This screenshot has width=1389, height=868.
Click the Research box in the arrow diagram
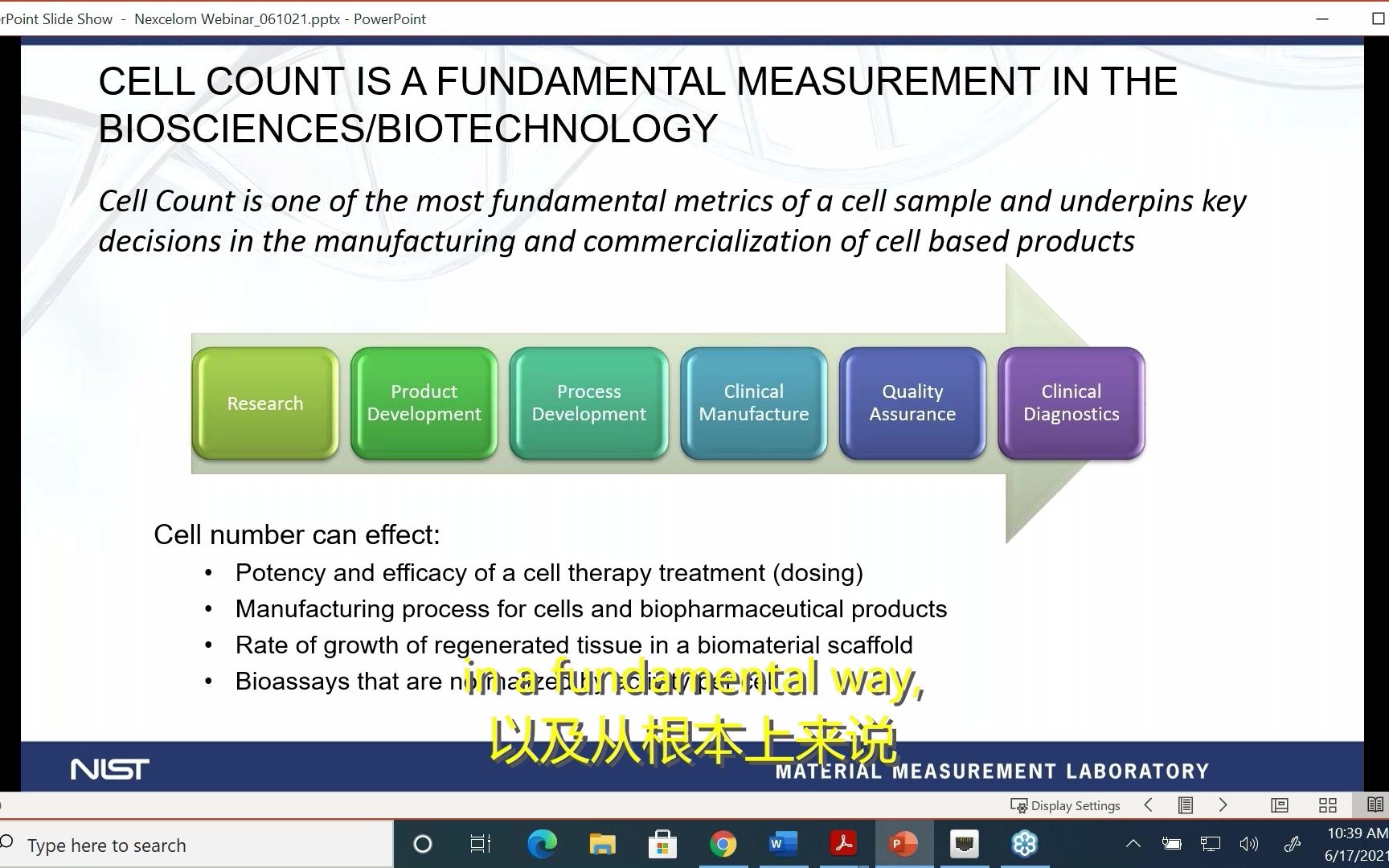point(264,403)
